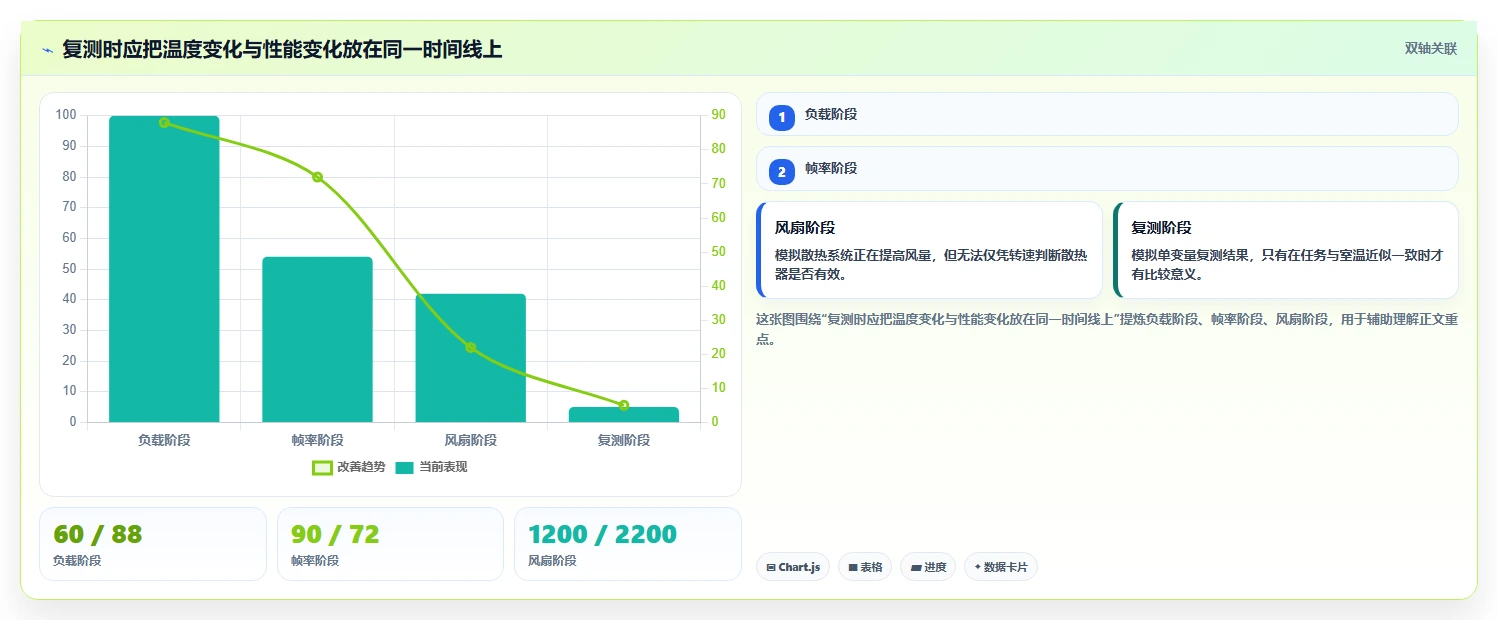This screenshot has height=620, width=1498.
Task: Toggle the 改善趋势 legend entry
Action: coord(348,467)
